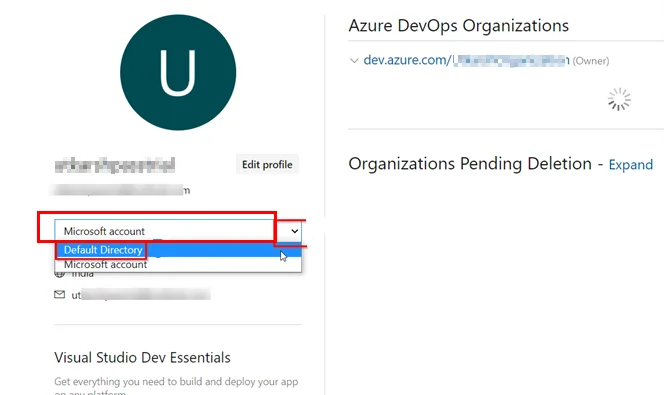Select Default Directory from the dropdown list
The image size is (664, 395).
point(178,250)
